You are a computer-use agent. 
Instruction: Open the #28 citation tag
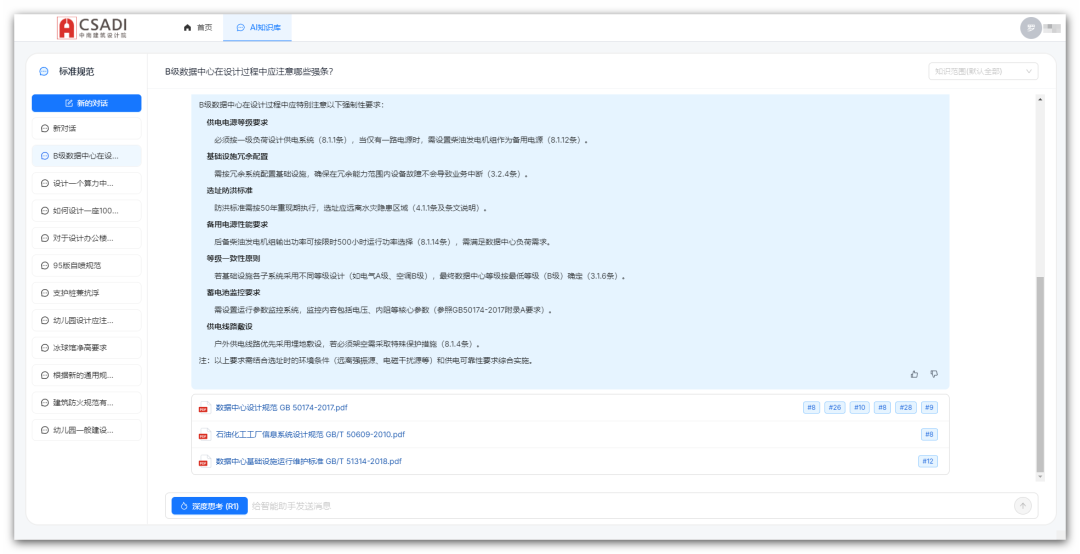(906, 408)
